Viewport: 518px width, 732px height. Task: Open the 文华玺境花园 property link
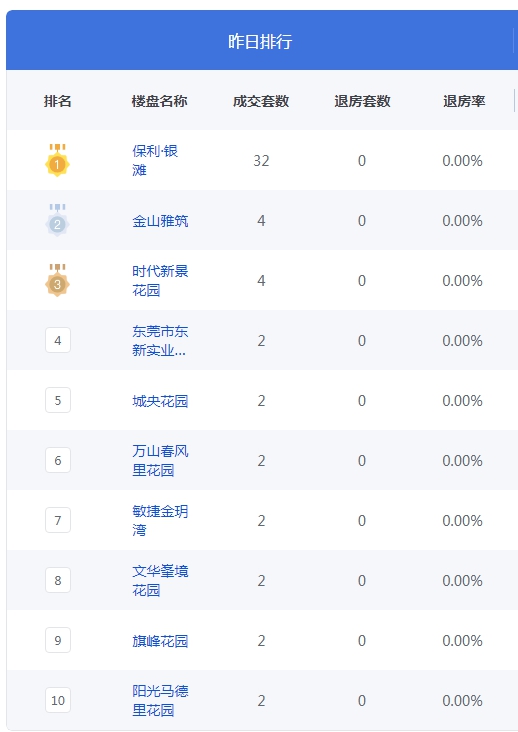click(x=160, y=580)
